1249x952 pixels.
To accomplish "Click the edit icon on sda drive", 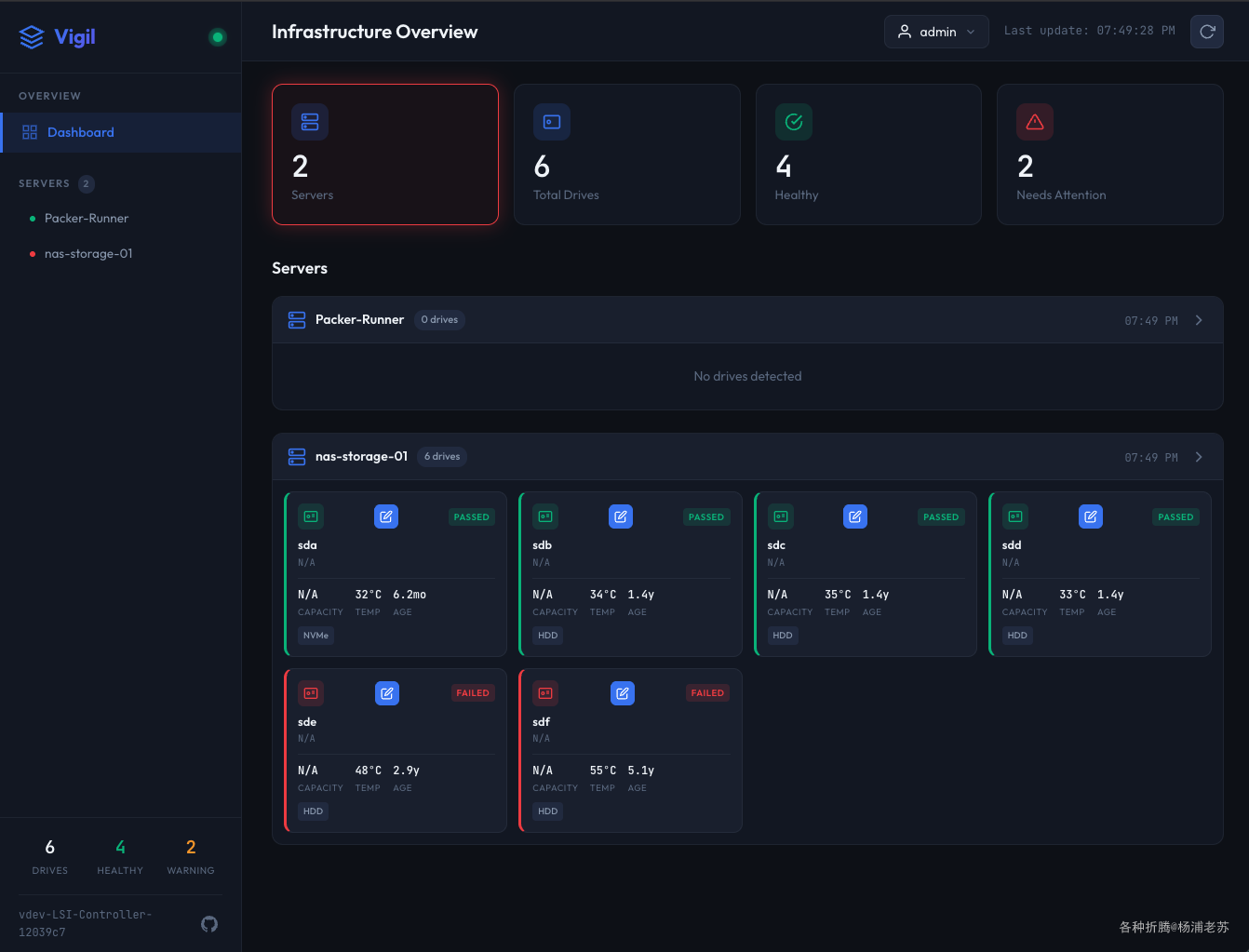I will pyautogui.click(x=386, y=516).
